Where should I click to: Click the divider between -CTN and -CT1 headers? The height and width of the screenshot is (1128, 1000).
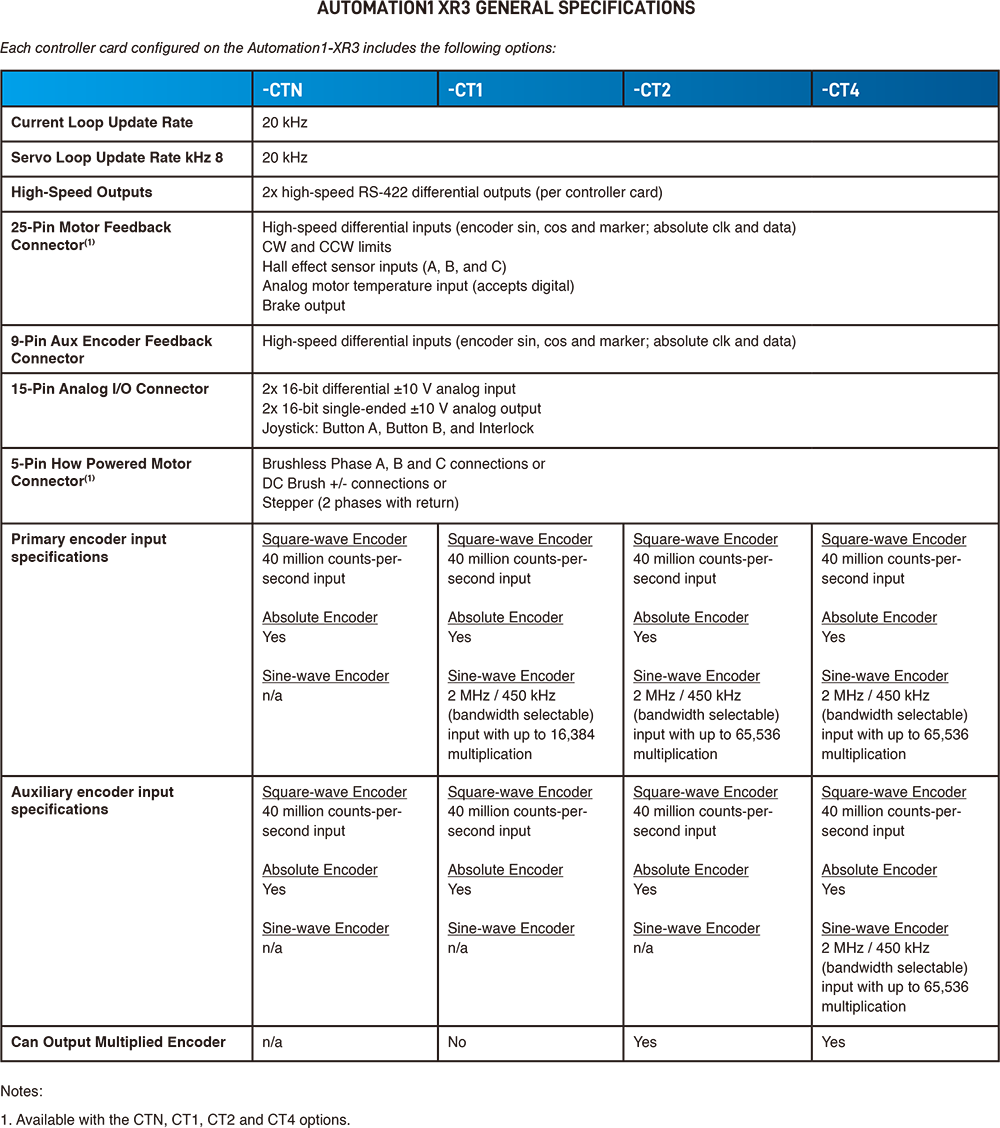[x=438, y=89]
